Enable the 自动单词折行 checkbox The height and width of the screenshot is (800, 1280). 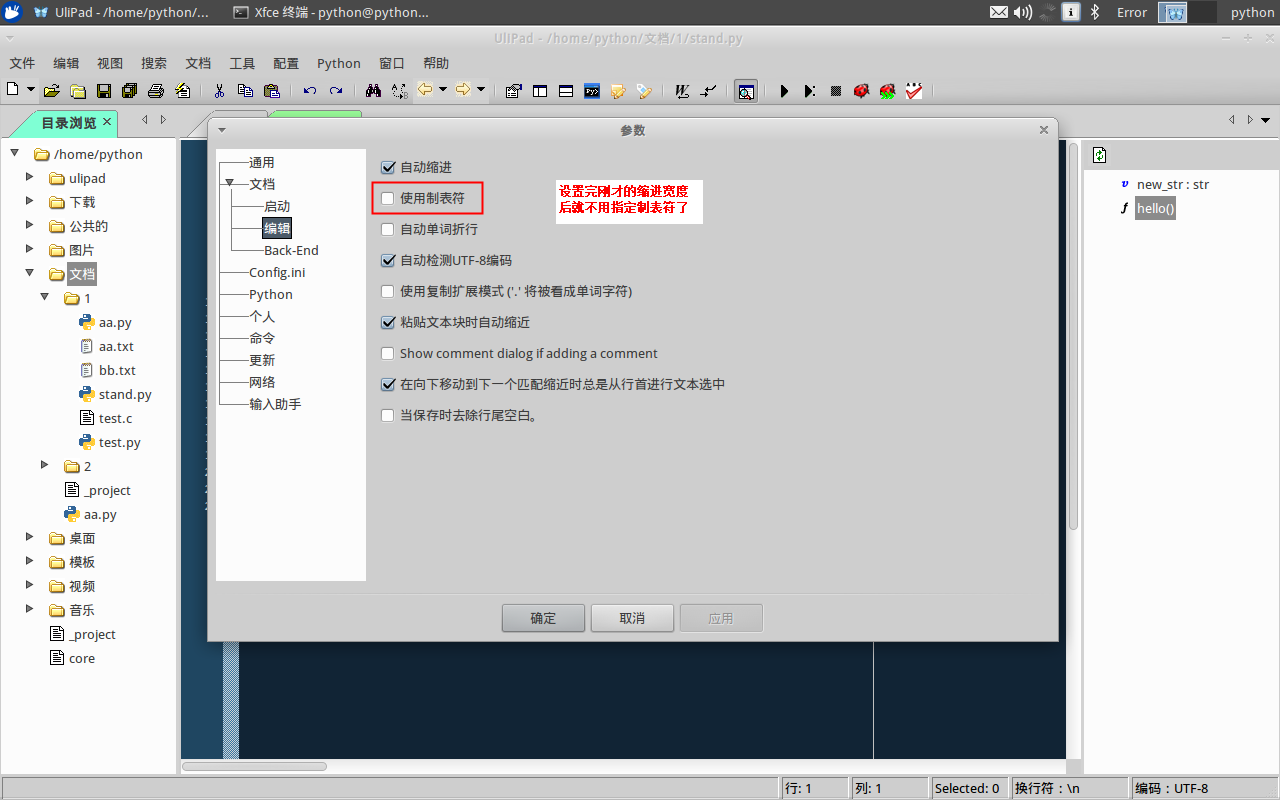[388, 229]
